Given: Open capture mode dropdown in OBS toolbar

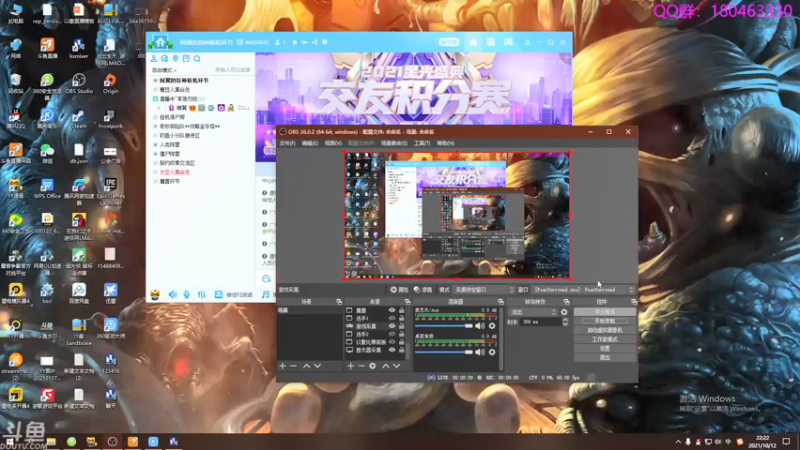Looking at the screenshot, I should 484,289.
